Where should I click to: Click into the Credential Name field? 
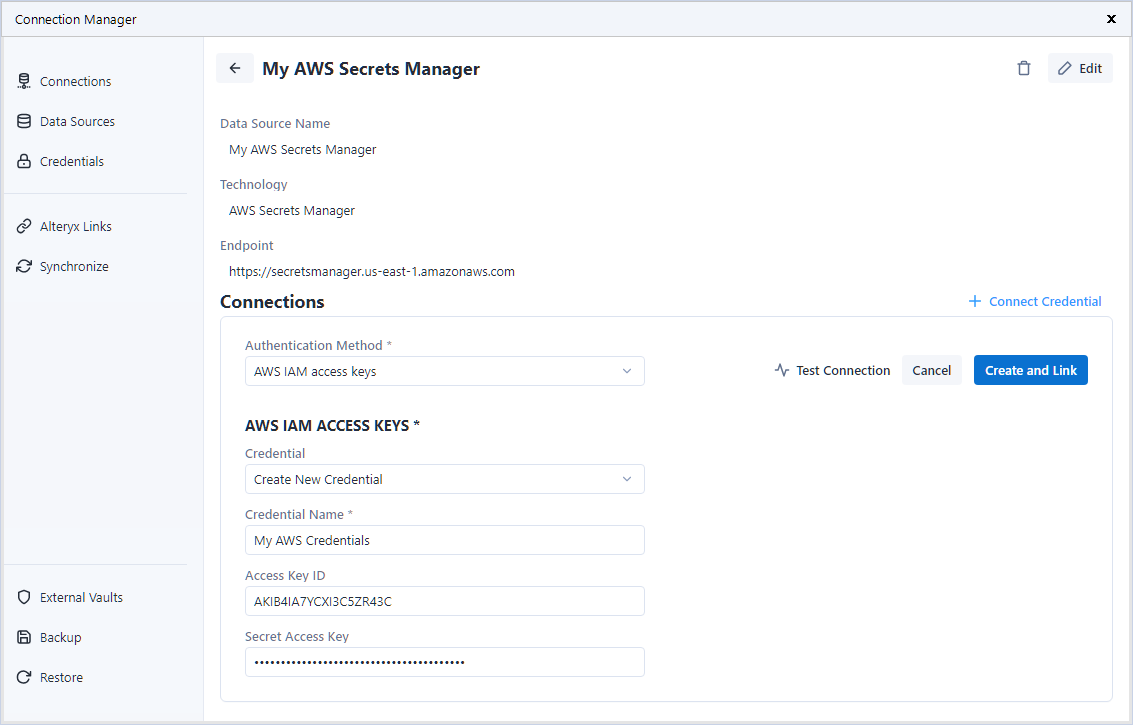coord(444,540)
